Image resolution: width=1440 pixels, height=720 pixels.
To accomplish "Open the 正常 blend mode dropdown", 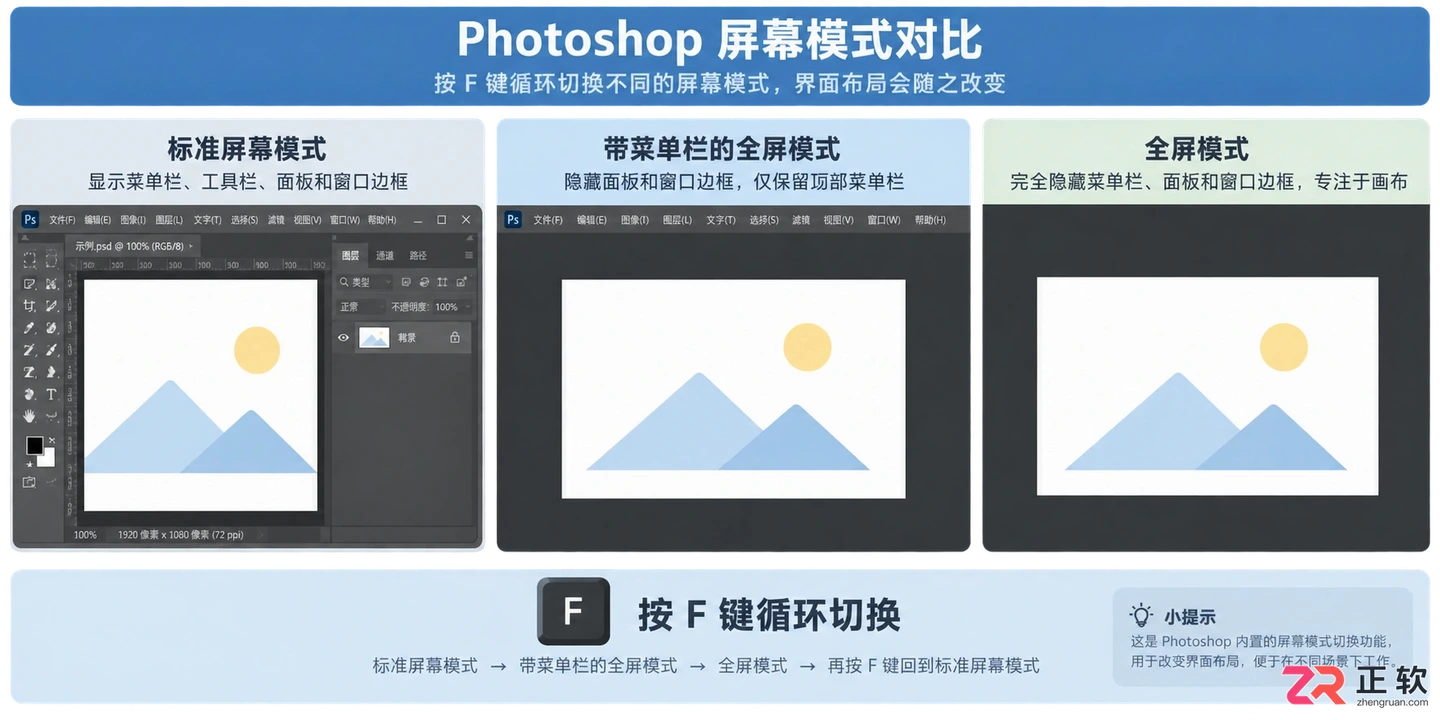I will (x=362, y=307).
